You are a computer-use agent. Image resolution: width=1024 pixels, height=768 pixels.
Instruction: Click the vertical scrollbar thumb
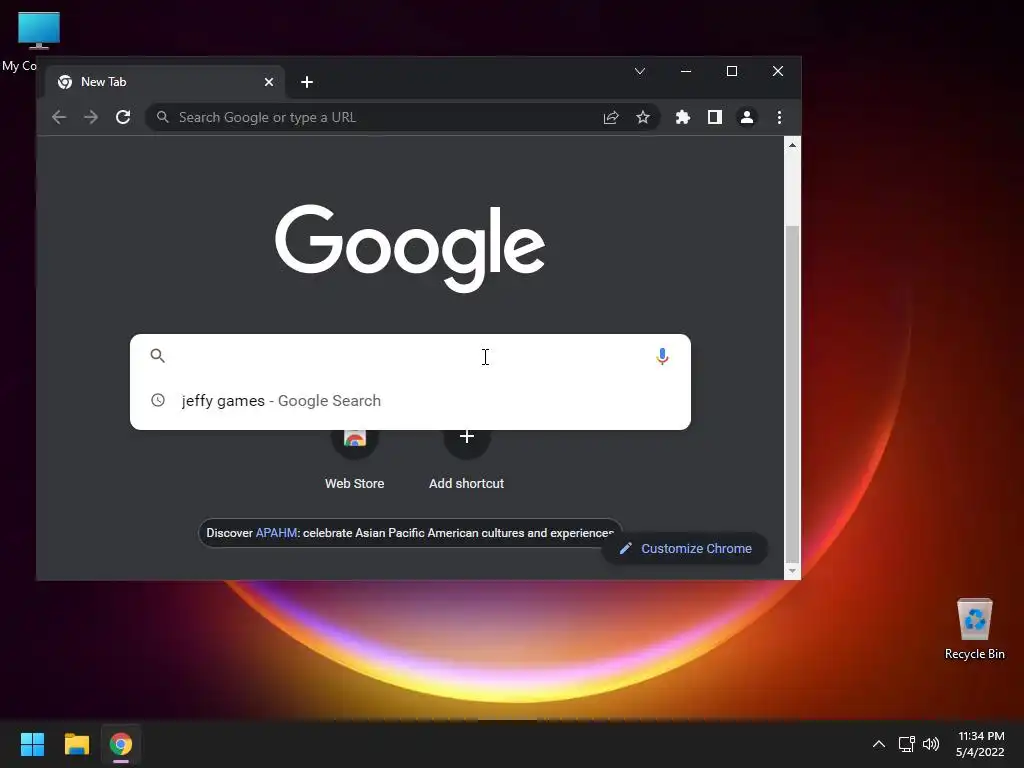pos(792,392)
